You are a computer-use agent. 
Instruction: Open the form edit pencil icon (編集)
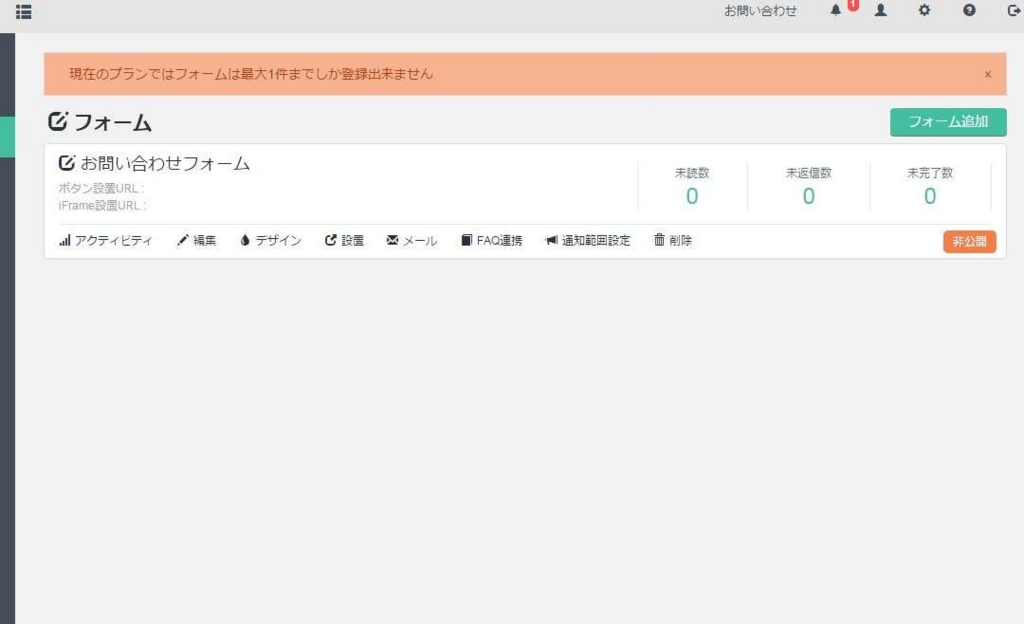pyautogui.click(x=196, y=240)
